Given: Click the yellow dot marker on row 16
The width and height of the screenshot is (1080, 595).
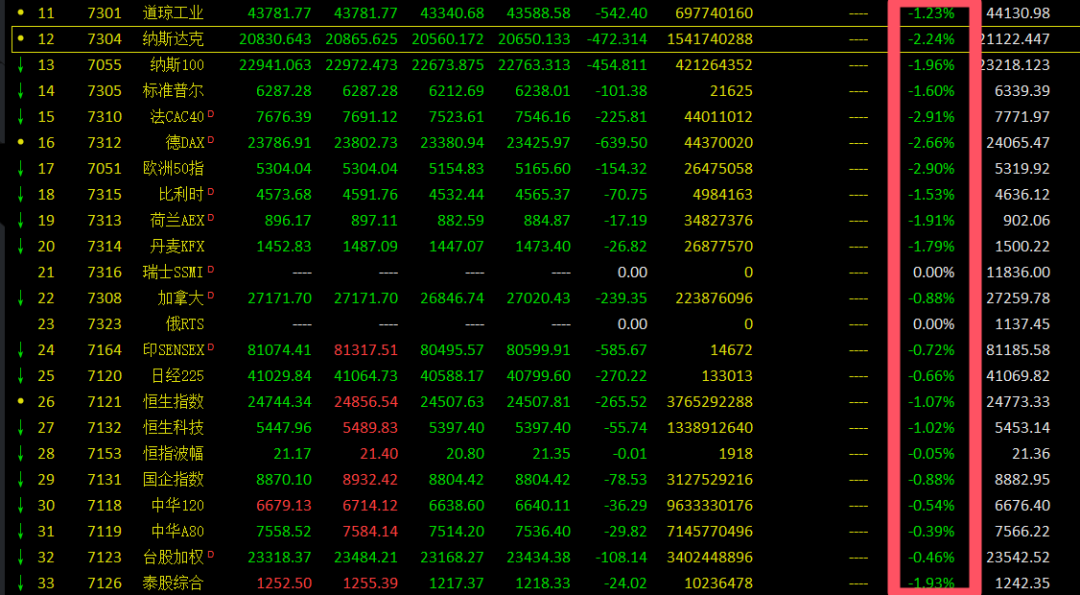Looking at the screenshot, I should 20,142.
